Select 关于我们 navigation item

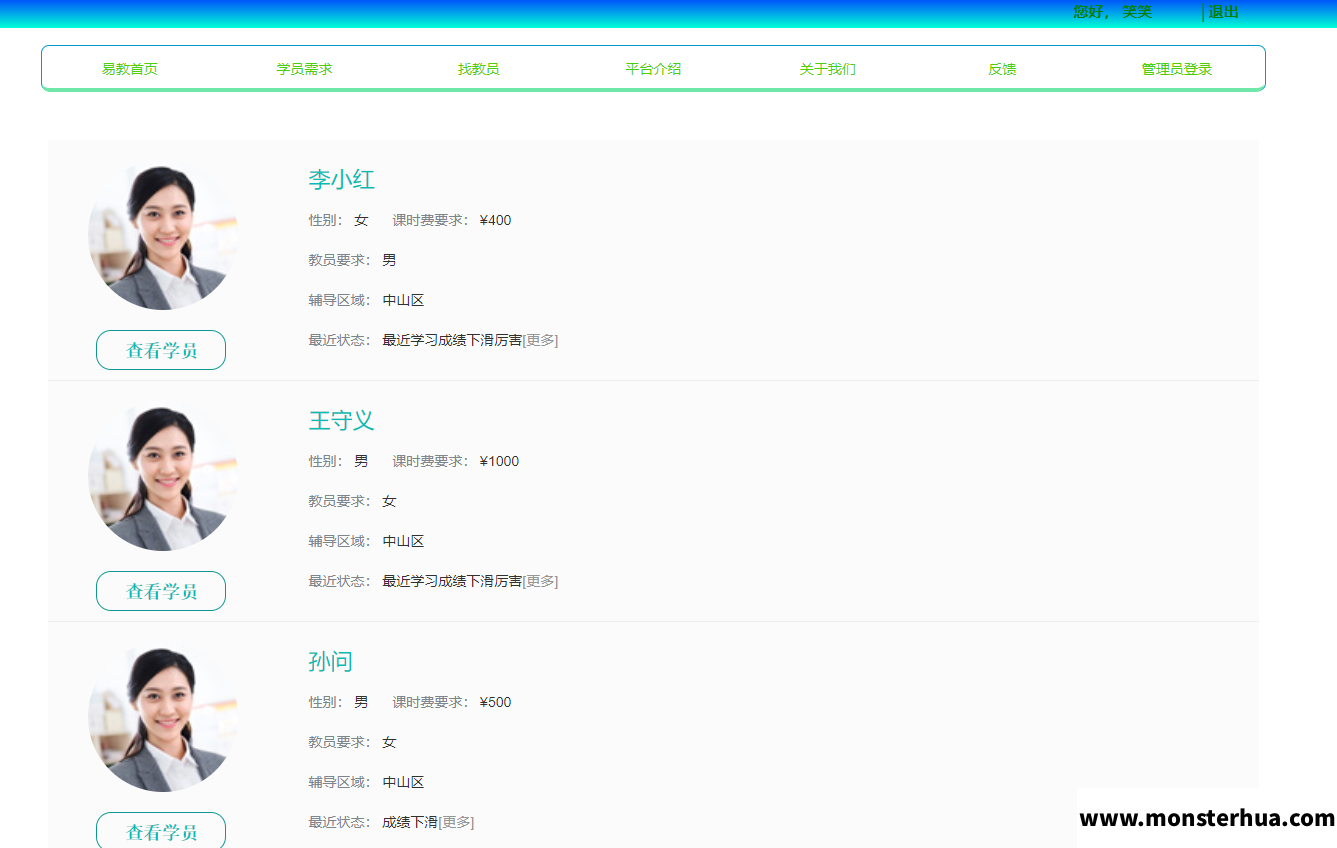click(x=828, y=69)
